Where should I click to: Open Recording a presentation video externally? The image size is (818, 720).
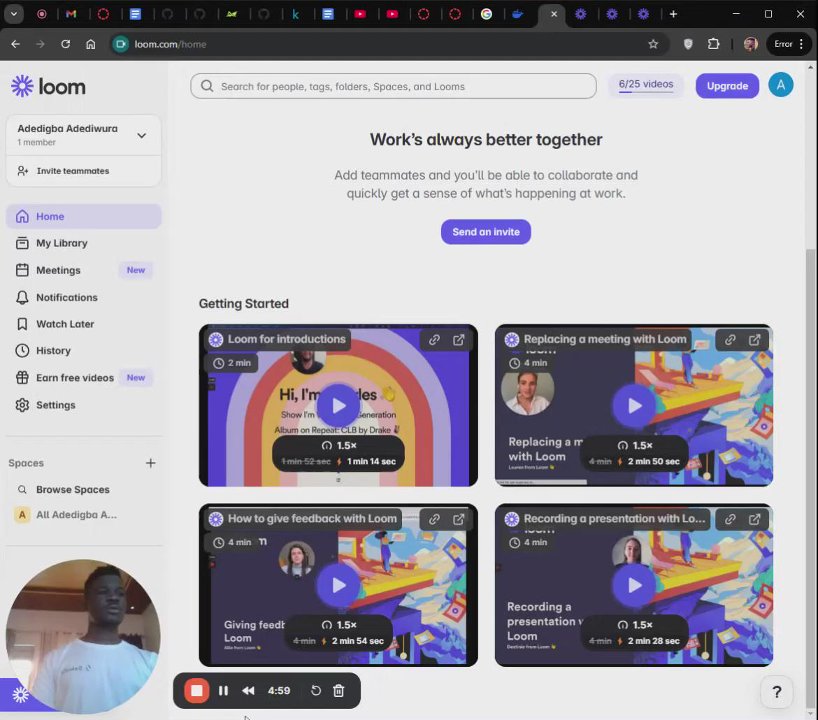(x=754, y=519)
